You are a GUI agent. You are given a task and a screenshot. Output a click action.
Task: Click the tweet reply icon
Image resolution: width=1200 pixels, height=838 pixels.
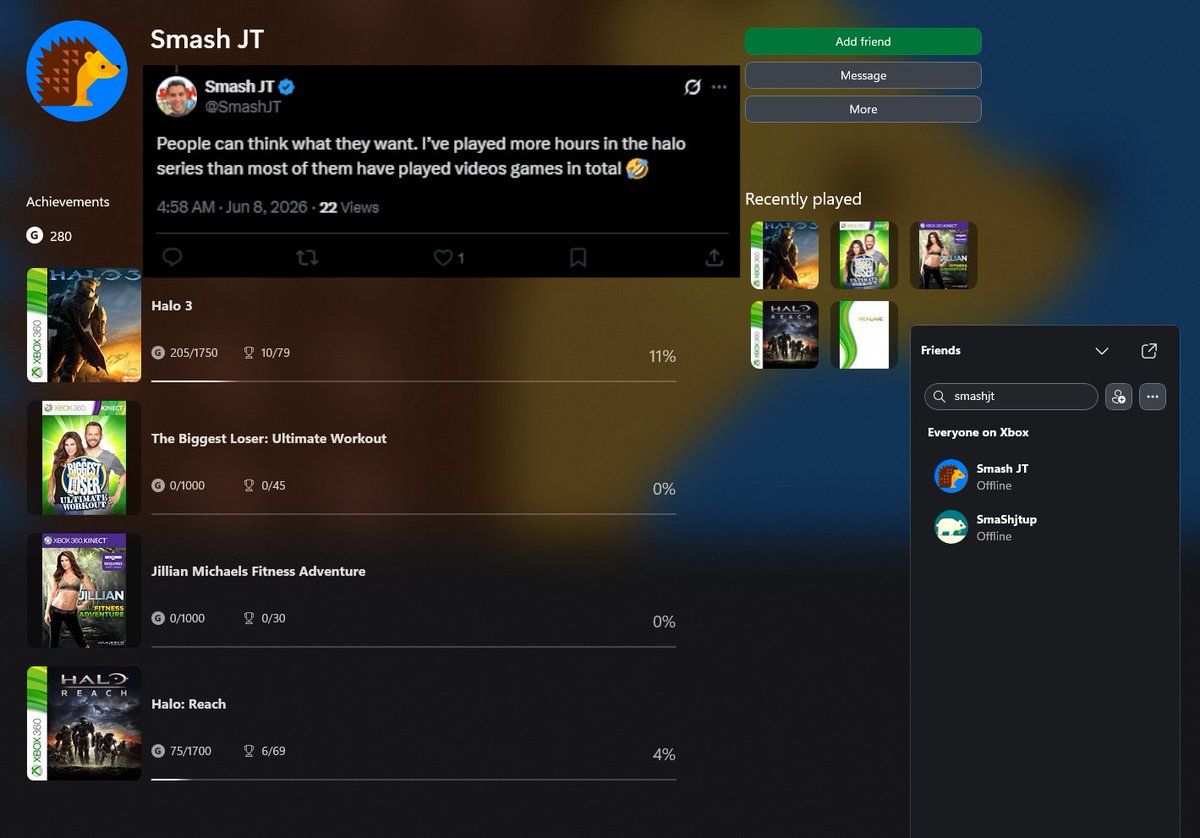[x=172, y=257]
